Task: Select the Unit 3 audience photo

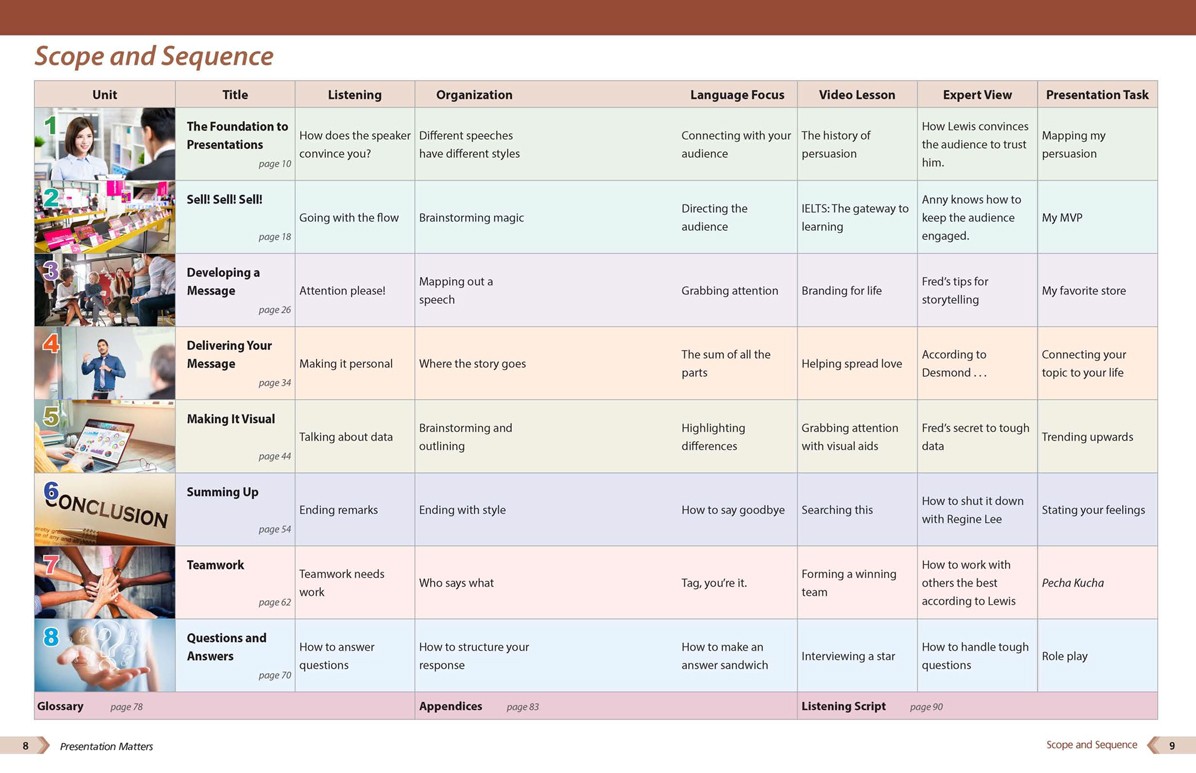Action: pyautogui.click(x=105, y=290)
